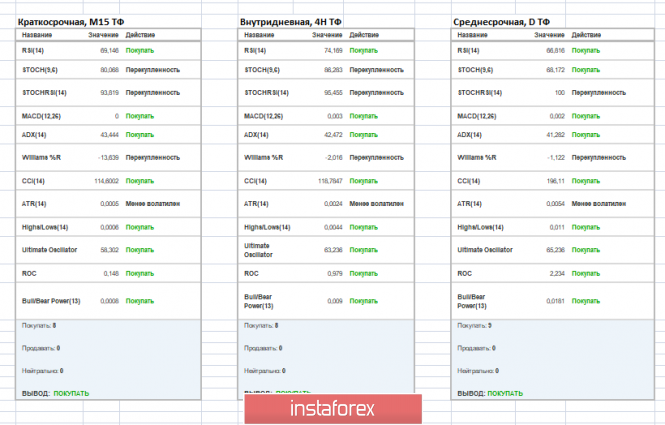Screen dimensions: 665x425
Task: Select ADX(14) value 42,472
Action: [333, 135]
